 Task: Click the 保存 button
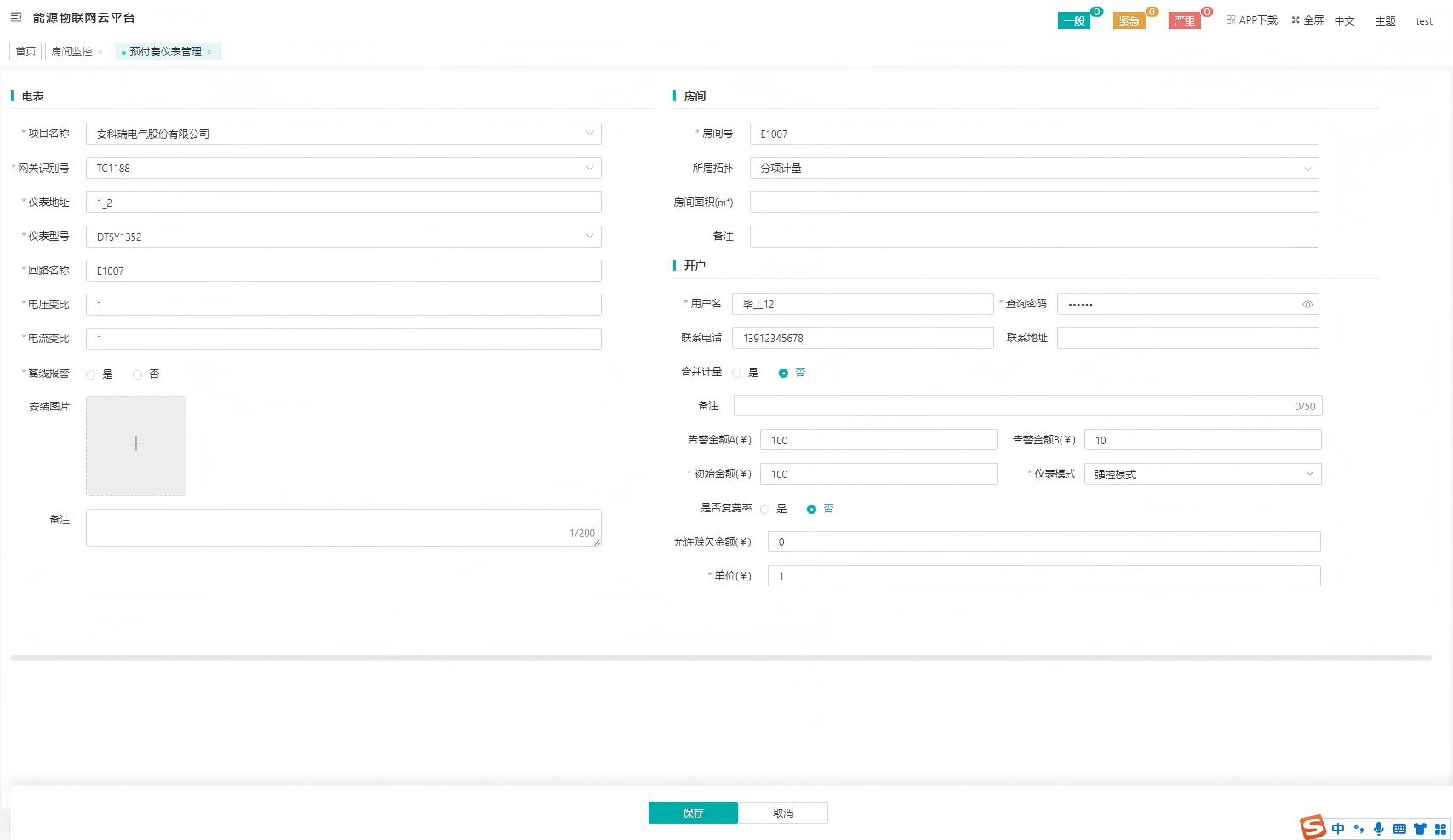click(x=693, y=813)
